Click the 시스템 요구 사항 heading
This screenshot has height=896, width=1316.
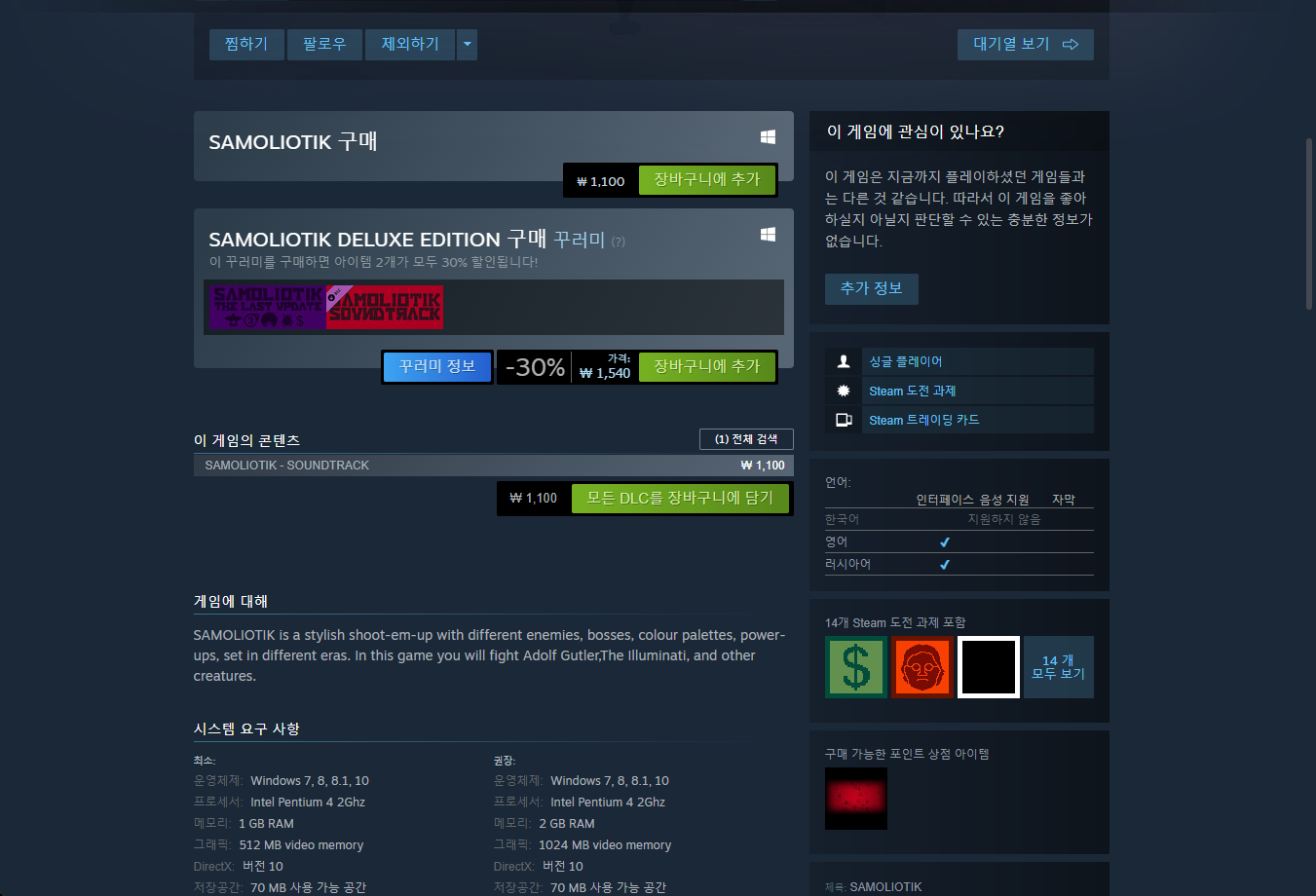246,728
